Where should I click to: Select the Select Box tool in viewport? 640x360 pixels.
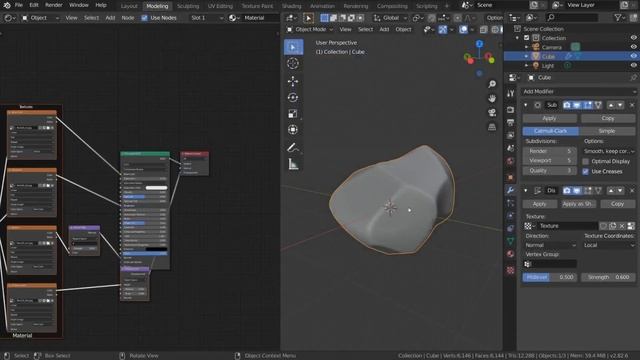[293, 47]
